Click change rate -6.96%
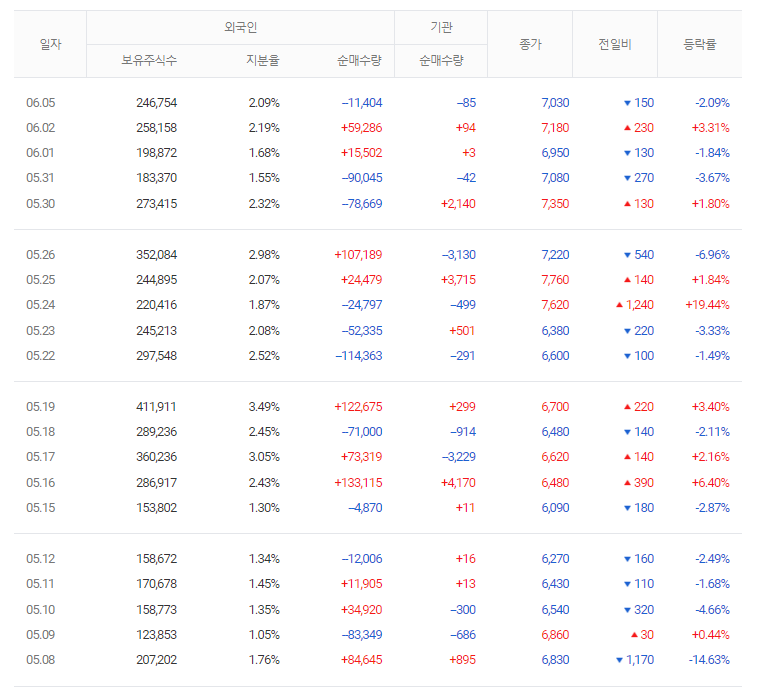The width and height of the screenshot is (757, 691). [x=712, y=254]
